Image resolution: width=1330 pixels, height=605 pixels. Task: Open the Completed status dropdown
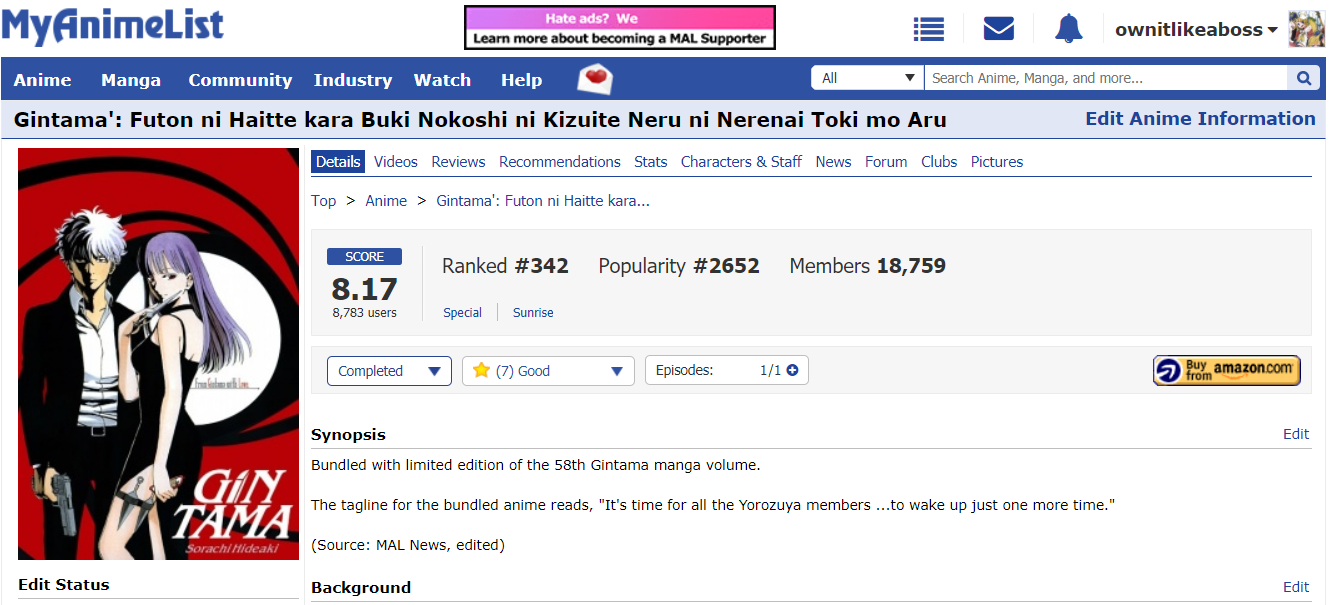[x=389, y=371]
